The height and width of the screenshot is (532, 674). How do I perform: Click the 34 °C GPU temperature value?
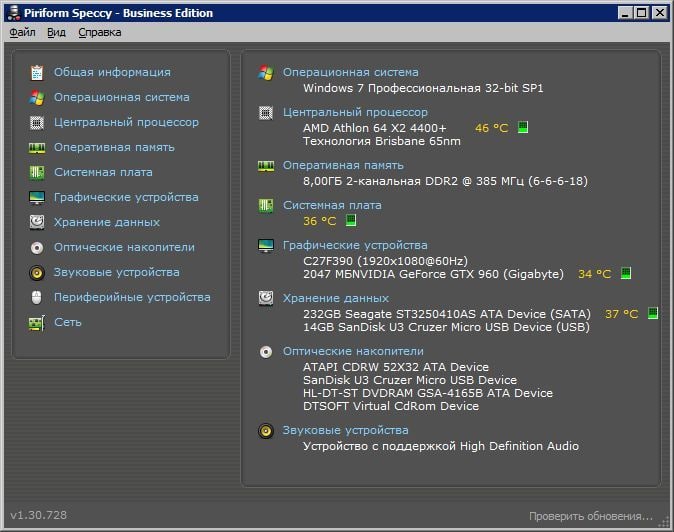(x=595, y=274)
